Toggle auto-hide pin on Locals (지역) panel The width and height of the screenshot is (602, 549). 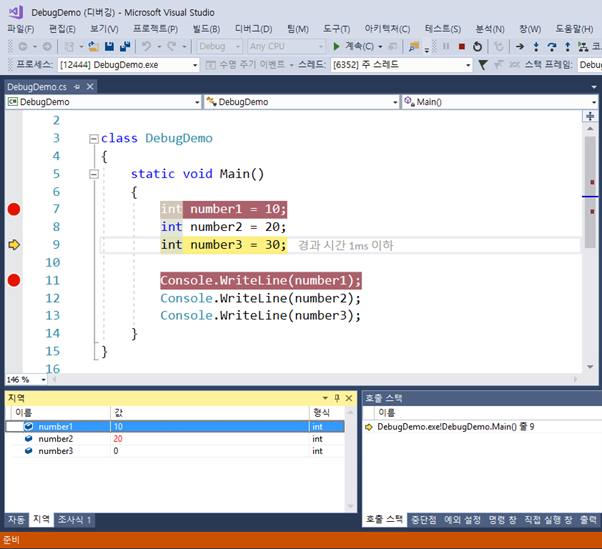coord(336,398)
